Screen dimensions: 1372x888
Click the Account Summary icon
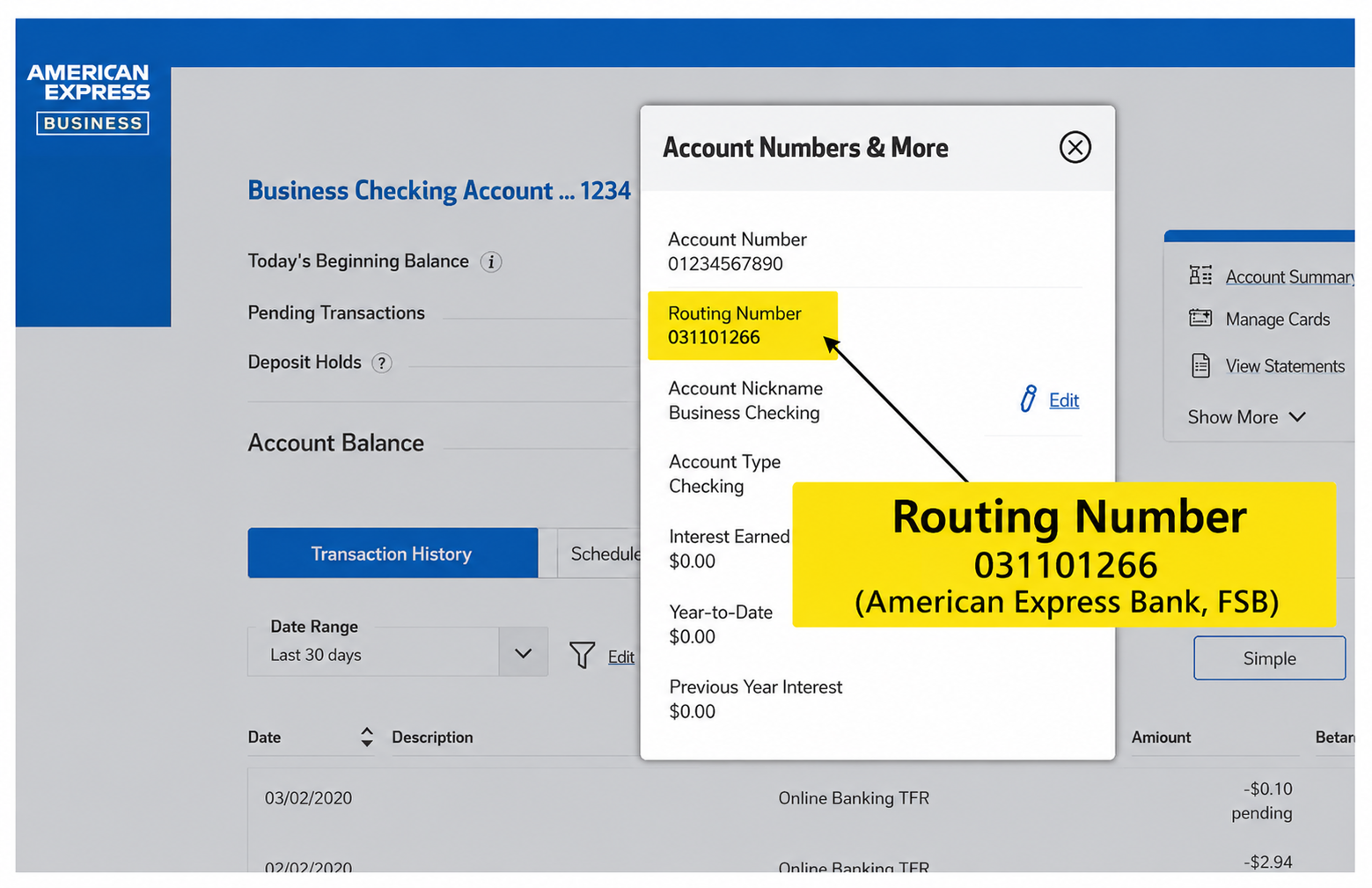(1200, 275)
